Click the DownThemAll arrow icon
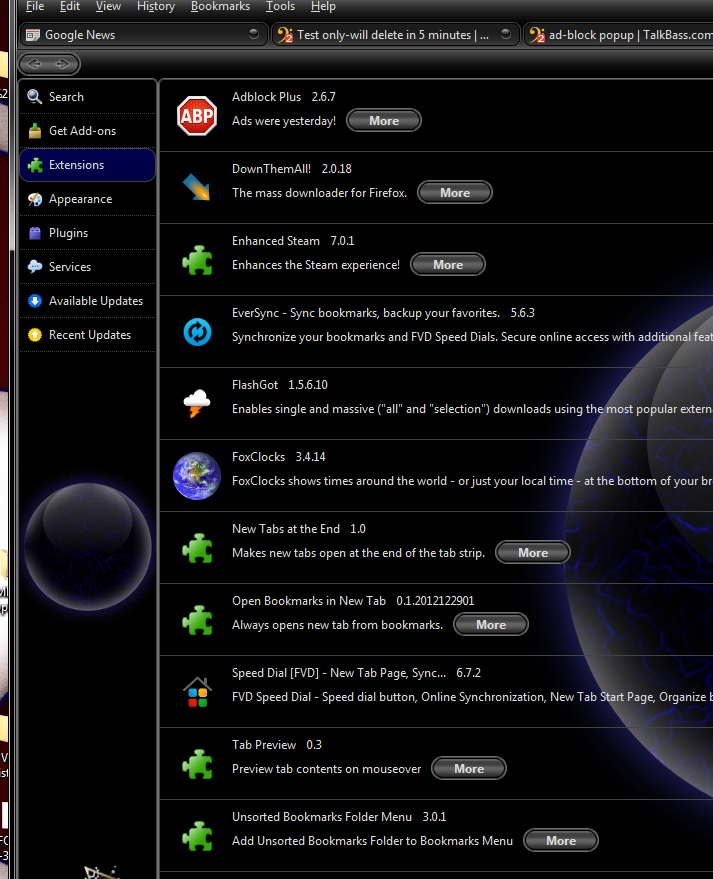Image resolution: width=713 pixels, height=879 pixels. pyautogui.click(x=197, y=188)
